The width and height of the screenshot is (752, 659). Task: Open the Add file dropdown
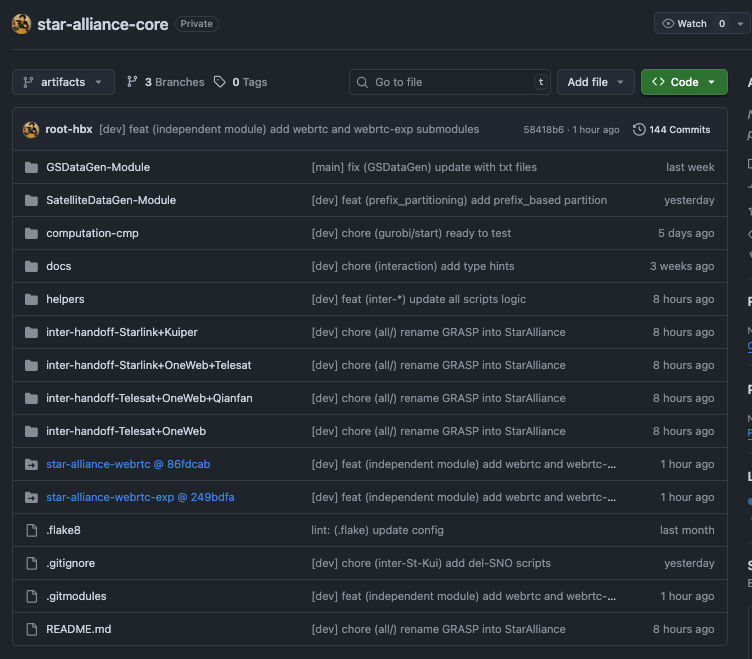pos(596,82)
